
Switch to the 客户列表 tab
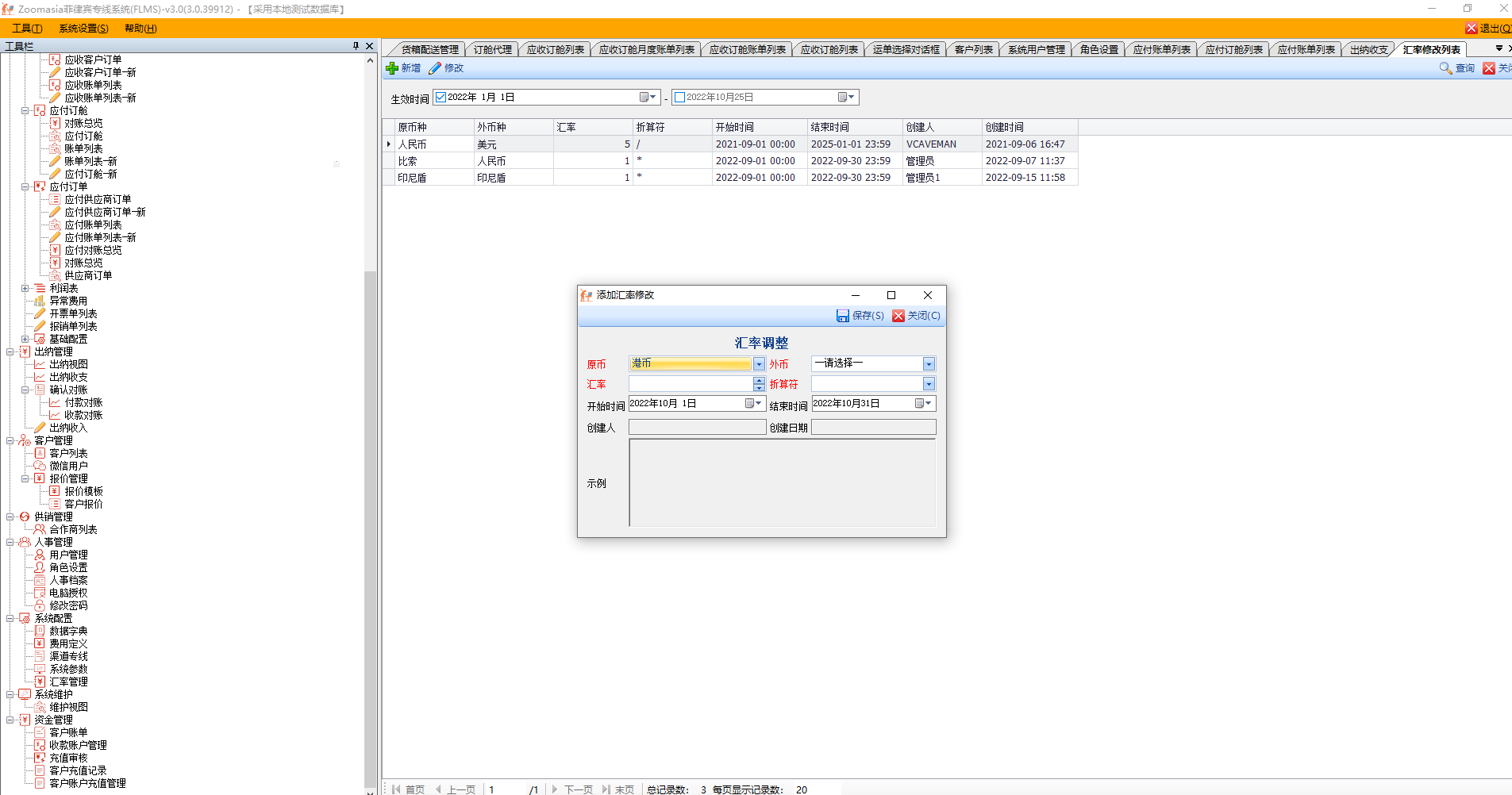[x=973, y=49]
